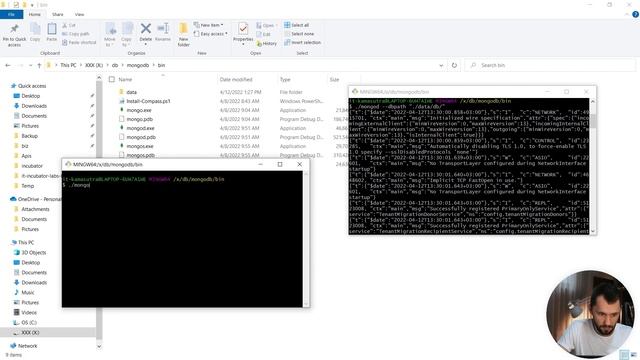This screenshot has width=640, height=360.
Task: Sort the list by Size column
Action: click(334, 80)
